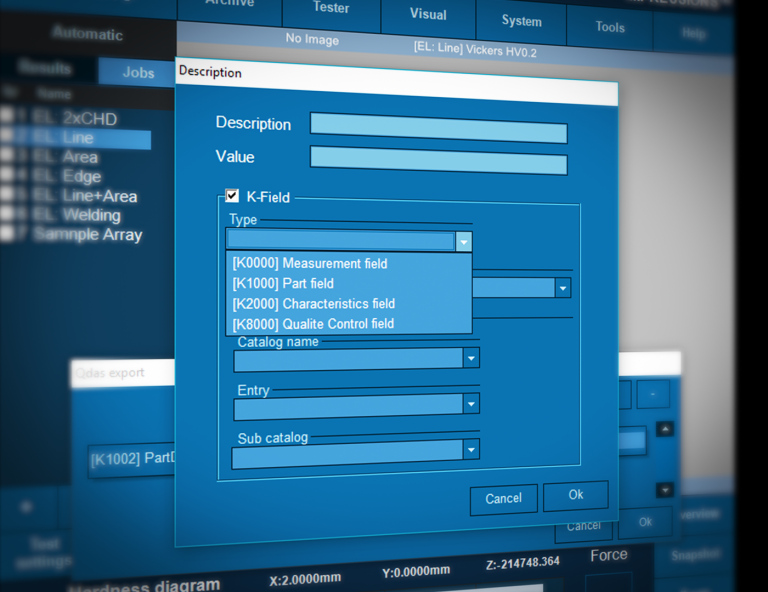Viewport: 768px width, 592px height.
Task: Uncheck the K-Field checkbox
Action: (232, 196)
